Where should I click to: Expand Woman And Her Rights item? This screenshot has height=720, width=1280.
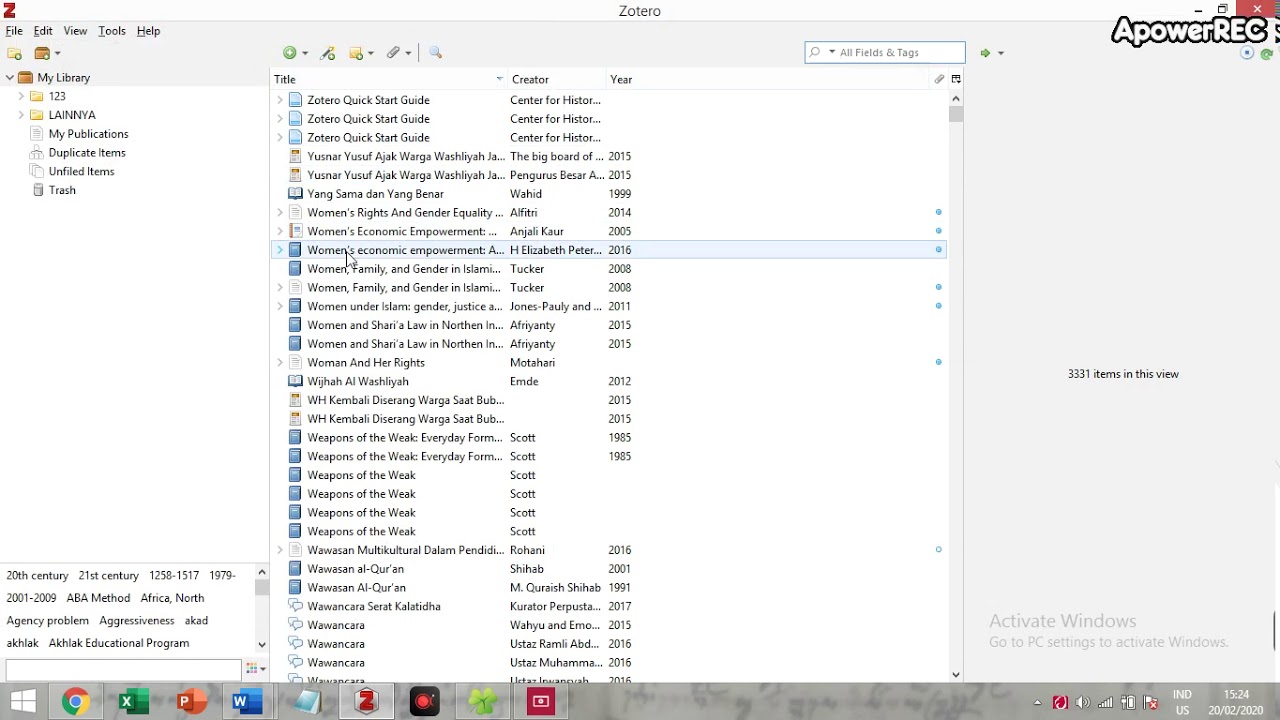pyautogui.click(x=280, y=363)
